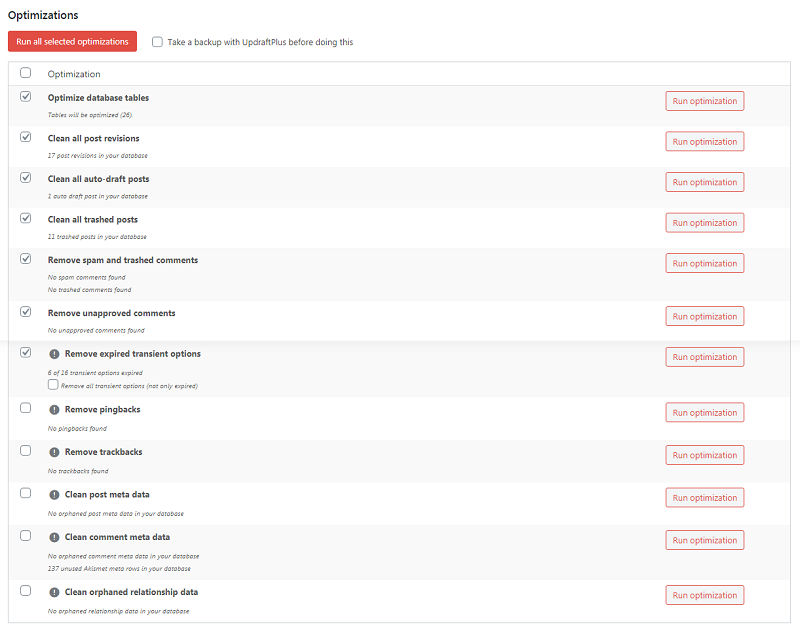Click 'No orphaned relationship data' note
Viewport: 800px width, 633px height.
pyautogui.click(x=118, y=611)
